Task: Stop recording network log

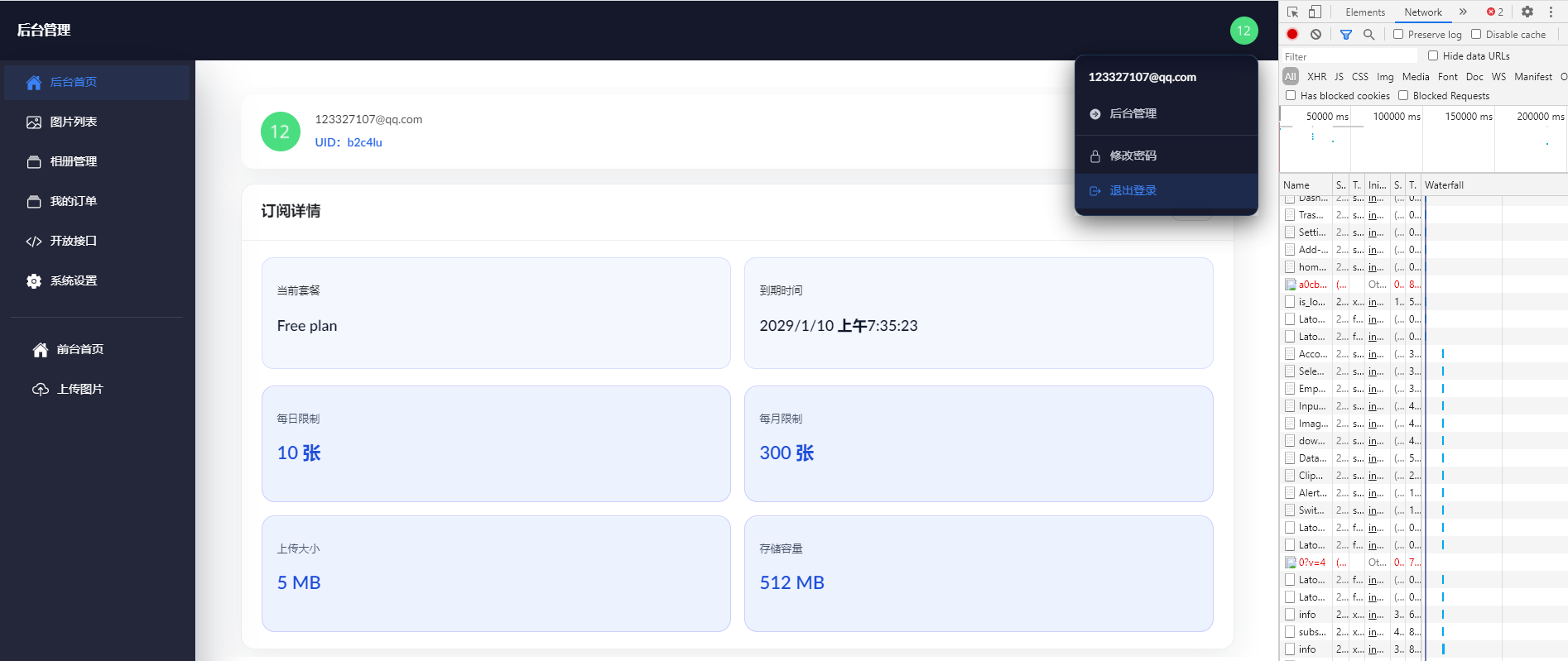Action: (1292, 34)
